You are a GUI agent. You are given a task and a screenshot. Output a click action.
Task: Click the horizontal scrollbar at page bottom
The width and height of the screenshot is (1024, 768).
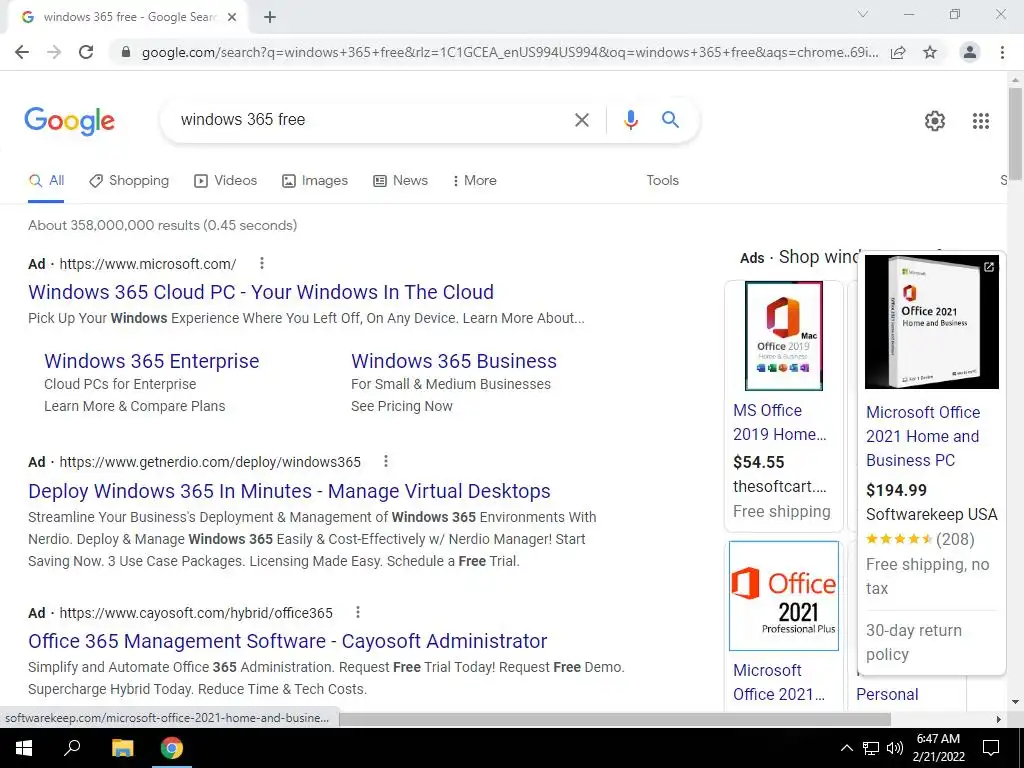pos(614,719)
